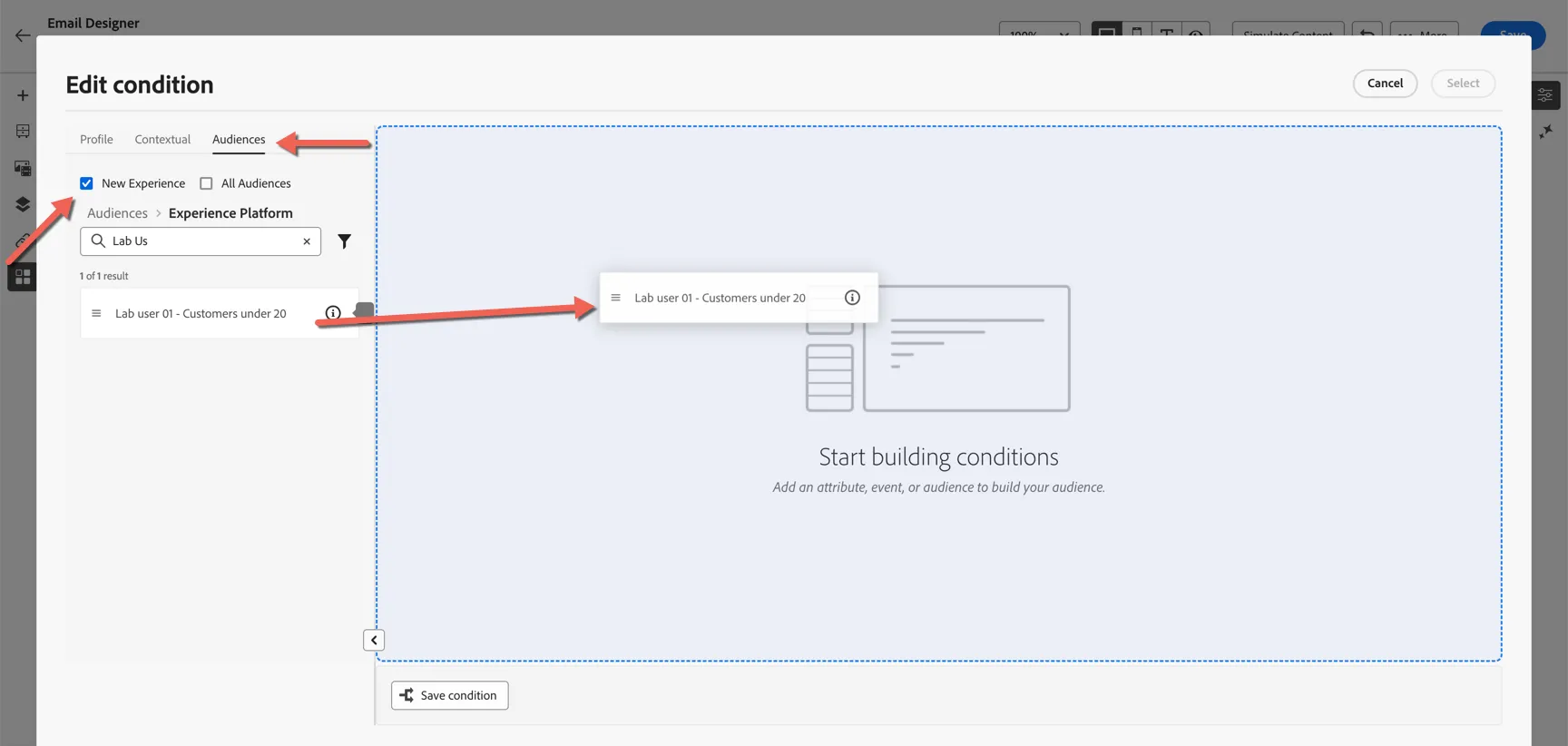Switch to the Profile tab
1568x746 pixels.
pos(96,139)
